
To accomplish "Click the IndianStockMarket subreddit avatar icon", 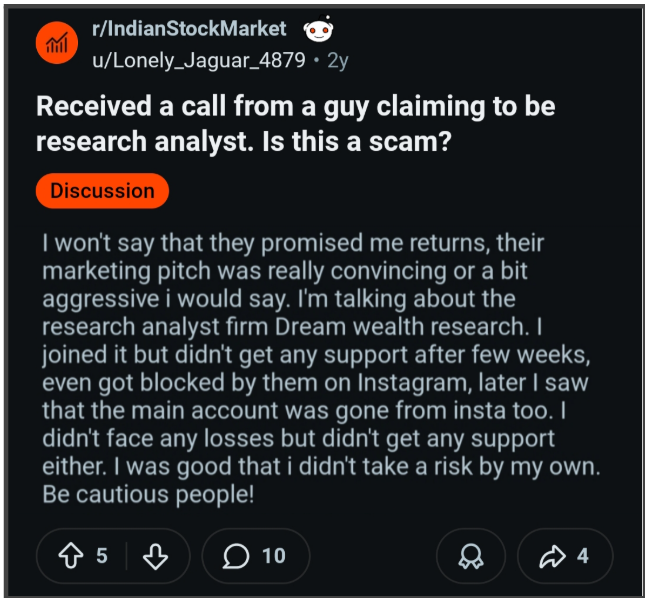I will (x=57, y=43).
